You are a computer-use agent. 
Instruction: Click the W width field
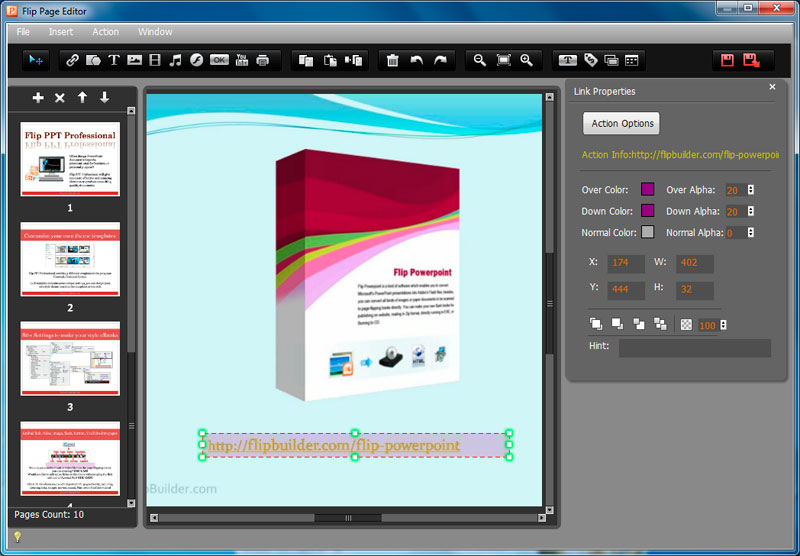(x=695, y=263)
